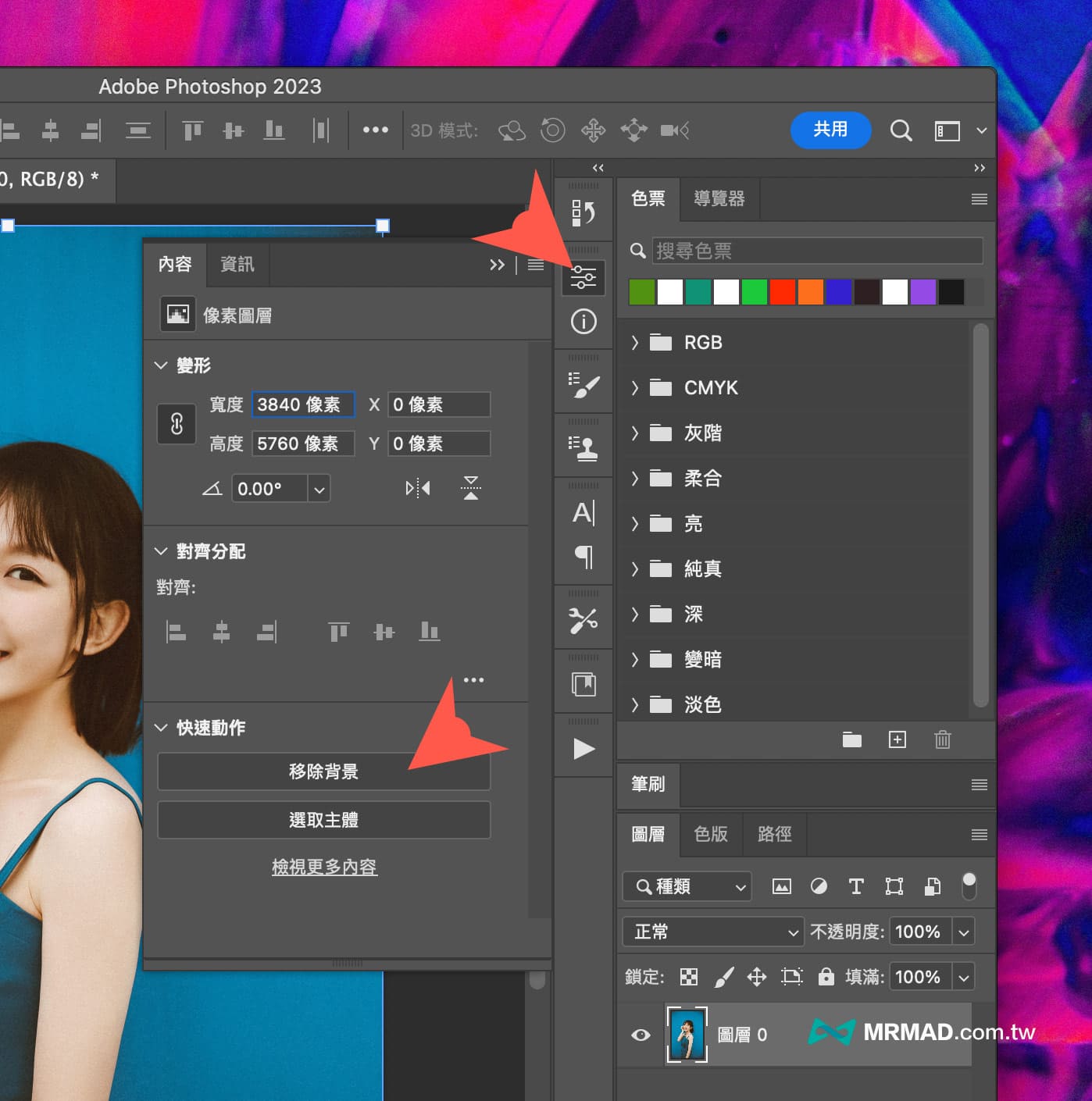Open the 色票 panel menu
This screenshot has width=1092, height=1101.
pos(980,199)
